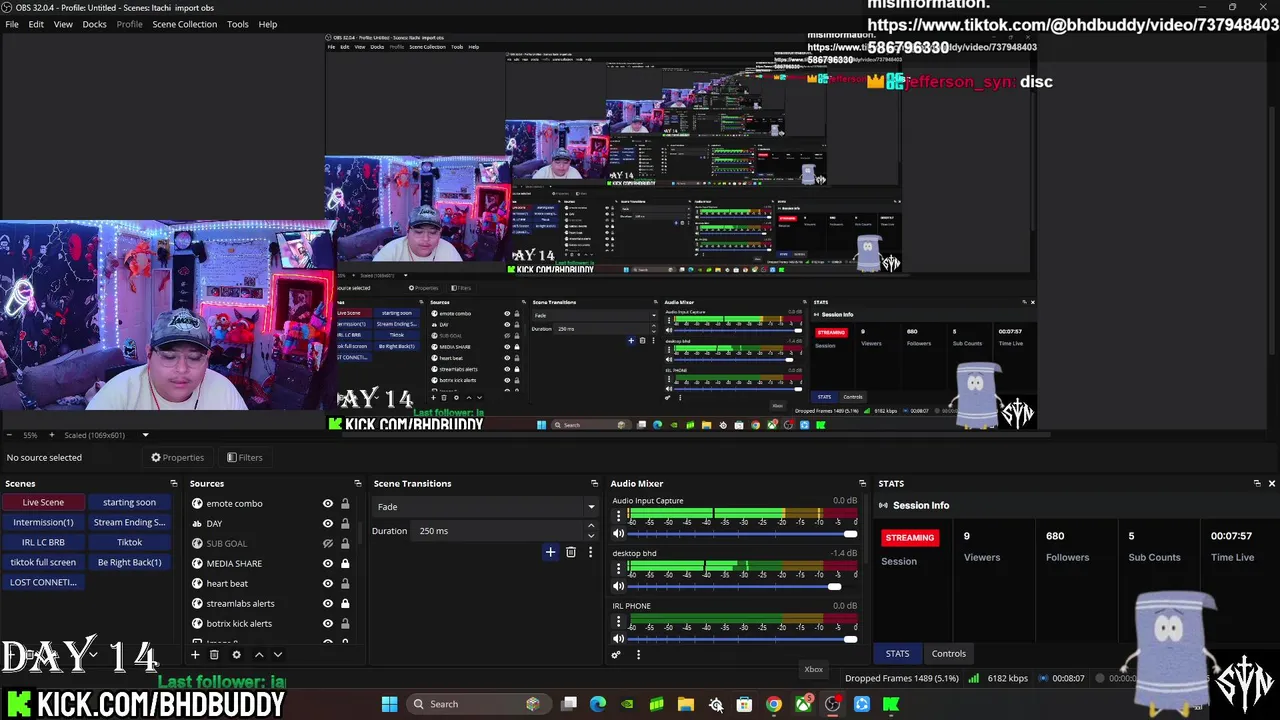
Task: Toggle visibility of DAY source
Action: click(x=327, y=524)
